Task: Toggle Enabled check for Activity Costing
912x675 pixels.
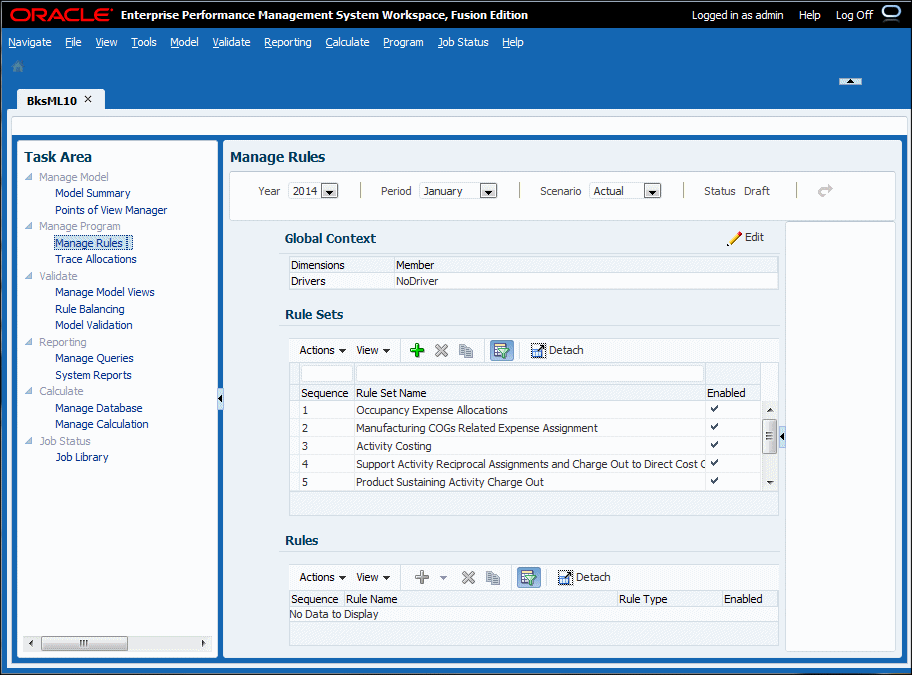Action: coord(714,445)
